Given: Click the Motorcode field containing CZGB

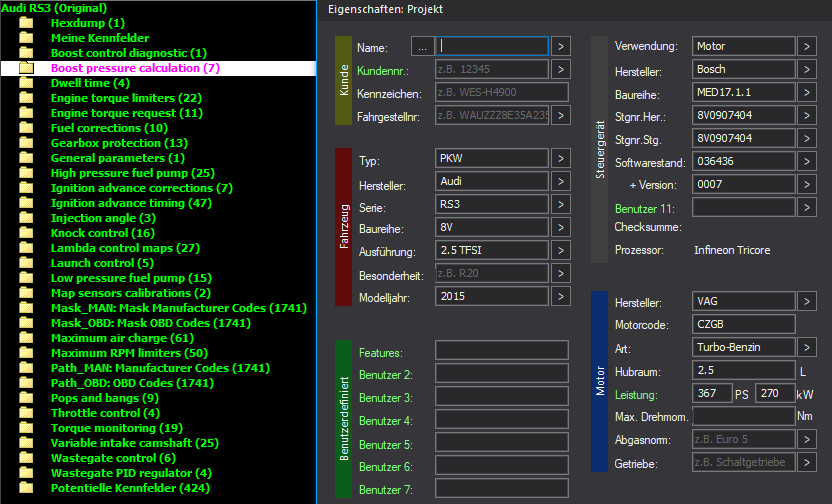Looking at the screenshot, I should [743, 324].
